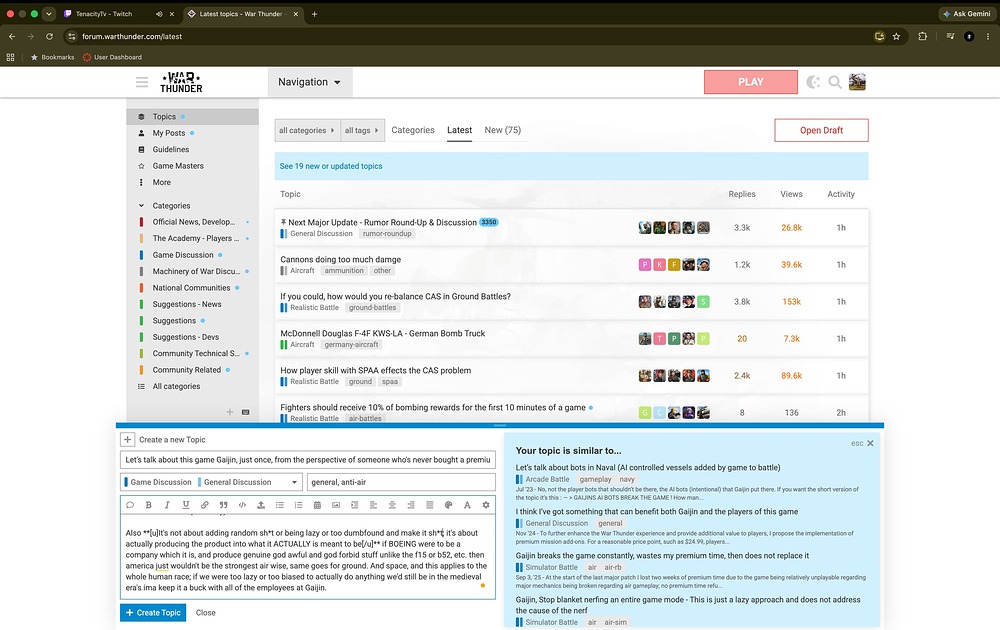Screen dimensions: 1000x630
Task: Sort topics by the Views column header
Action: point(791,194)
